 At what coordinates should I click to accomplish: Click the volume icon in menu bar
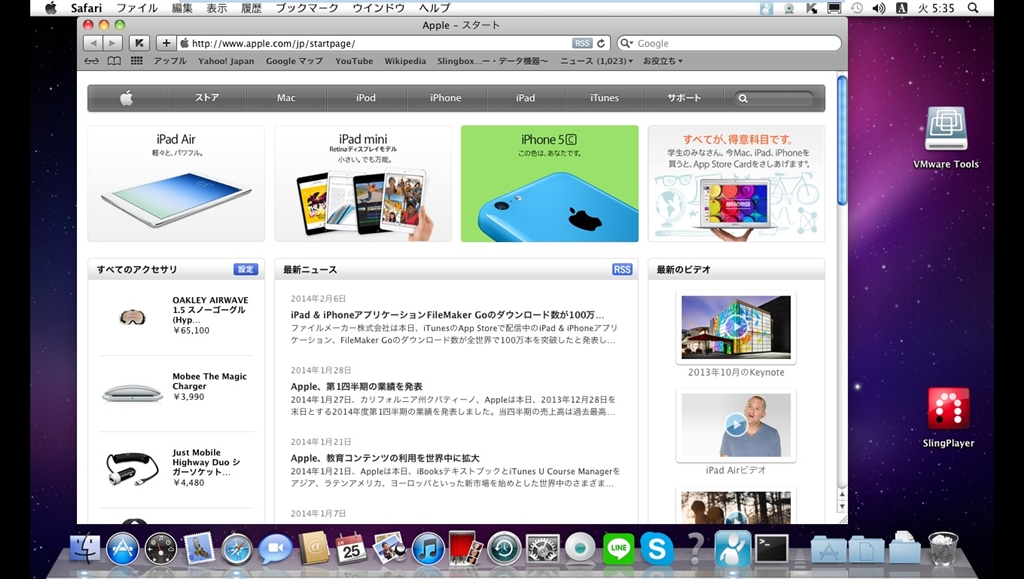click(x=878, y=8)
